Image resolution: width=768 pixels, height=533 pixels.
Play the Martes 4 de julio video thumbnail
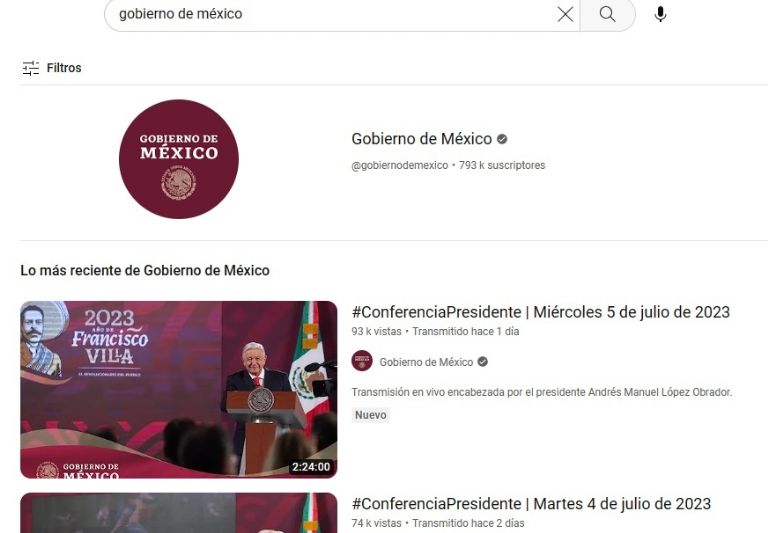[x=179, y=513]
